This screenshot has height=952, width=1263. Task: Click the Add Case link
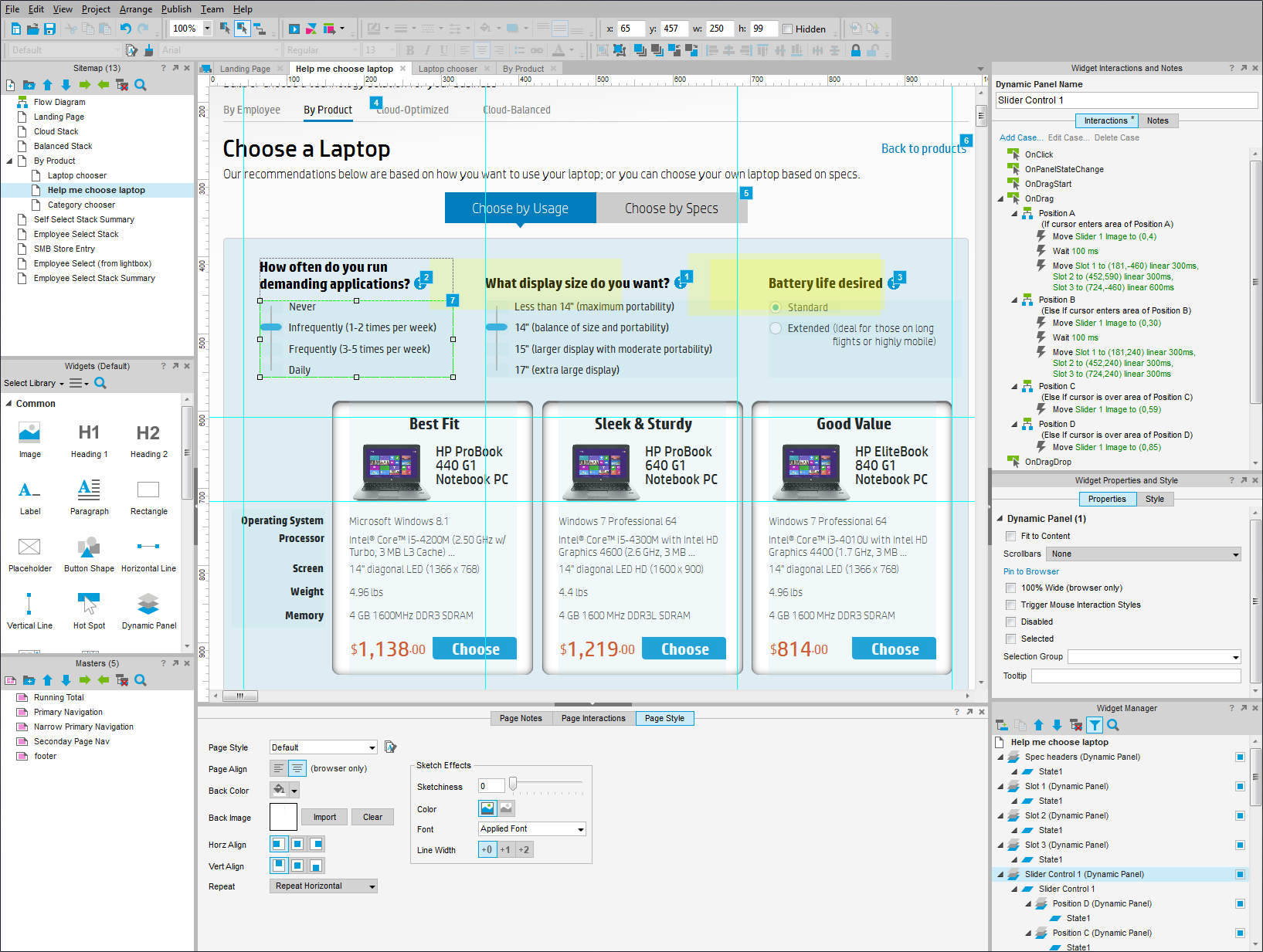(1020, 137)
